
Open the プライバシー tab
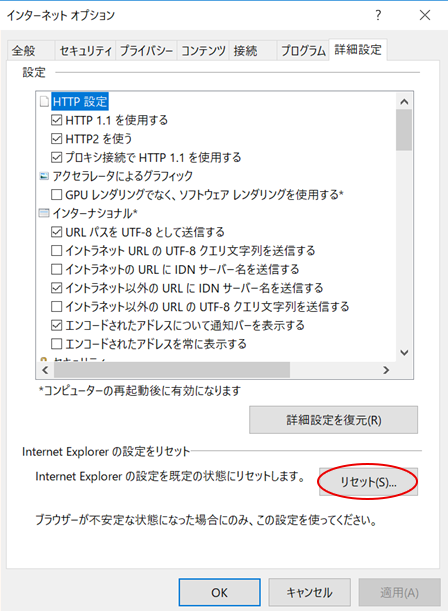146,51
